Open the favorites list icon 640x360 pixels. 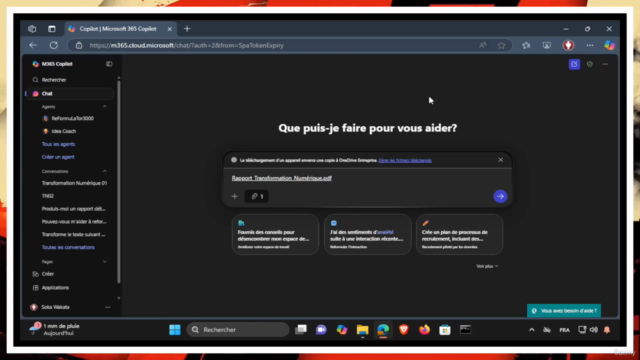coord(526,45)
